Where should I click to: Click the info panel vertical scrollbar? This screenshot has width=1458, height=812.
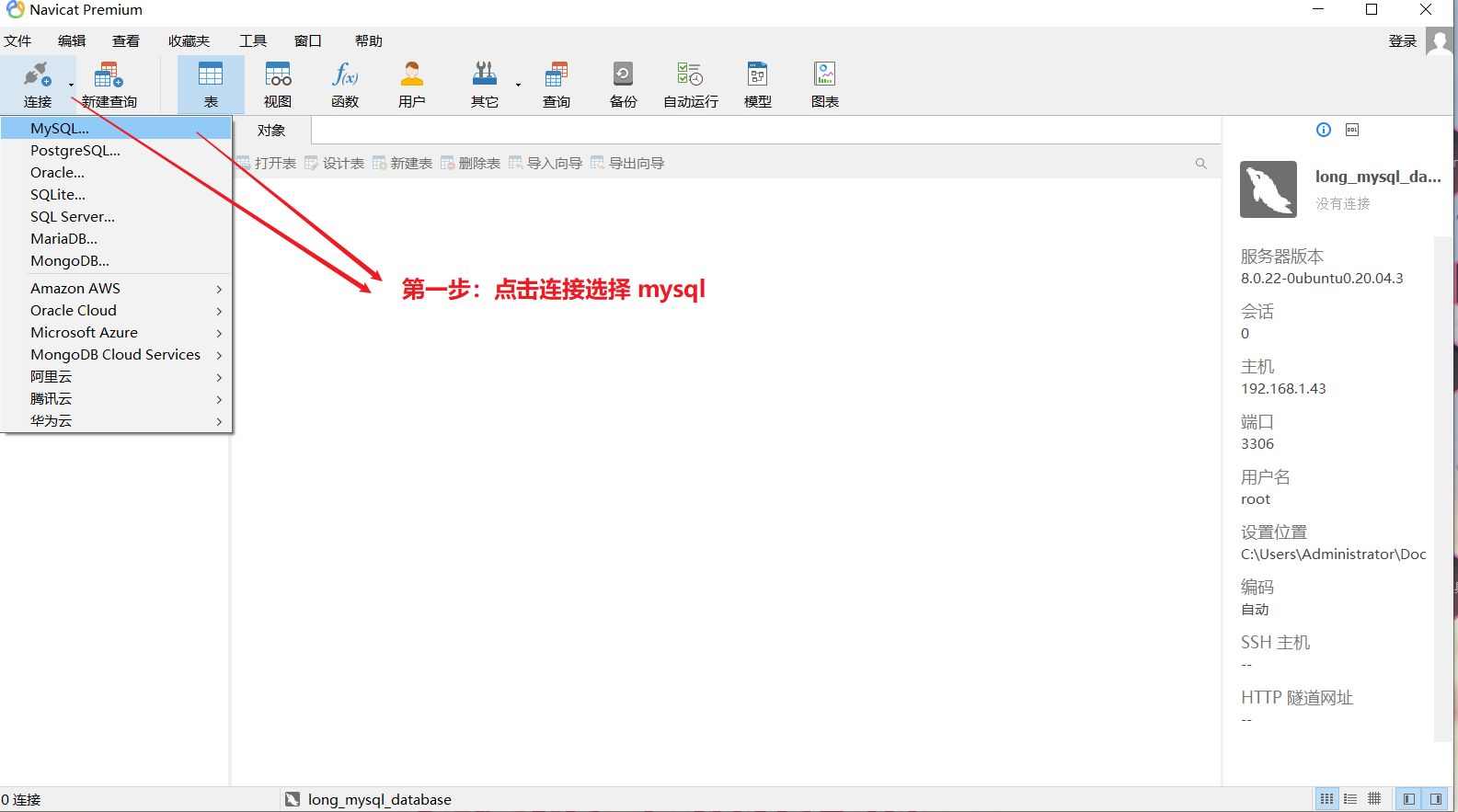tap(1441, 487)
